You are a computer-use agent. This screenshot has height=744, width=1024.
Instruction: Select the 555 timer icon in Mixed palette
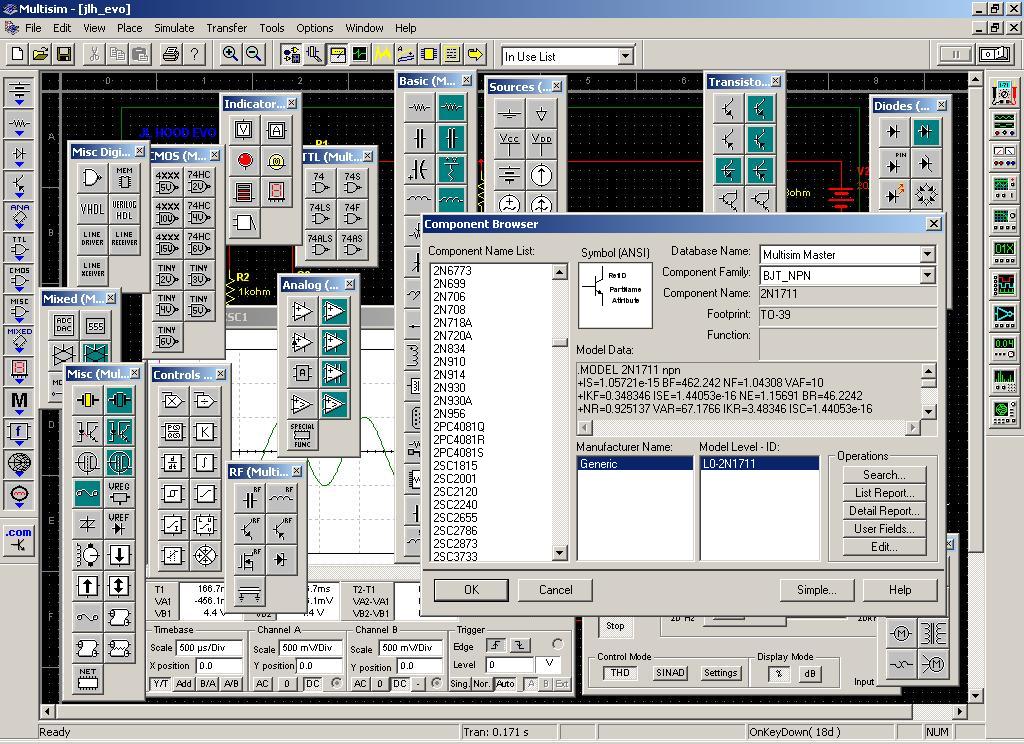(95, 325)
